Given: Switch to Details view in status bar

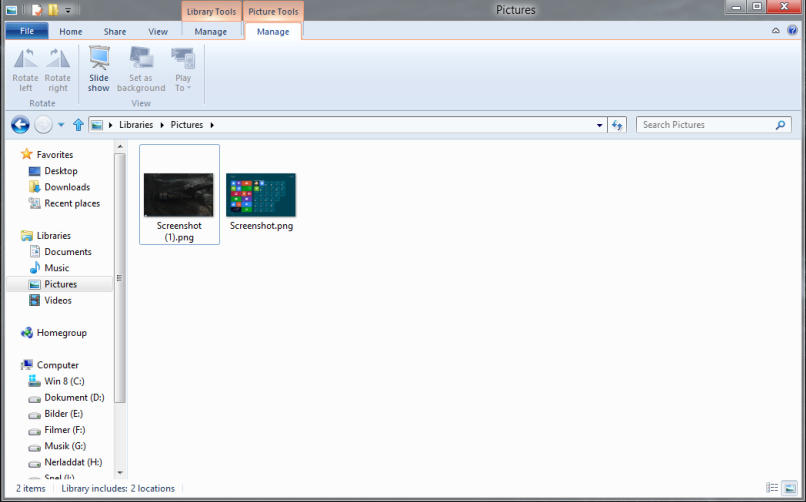Looking at the screenshot, I should [x=772, y=488].
